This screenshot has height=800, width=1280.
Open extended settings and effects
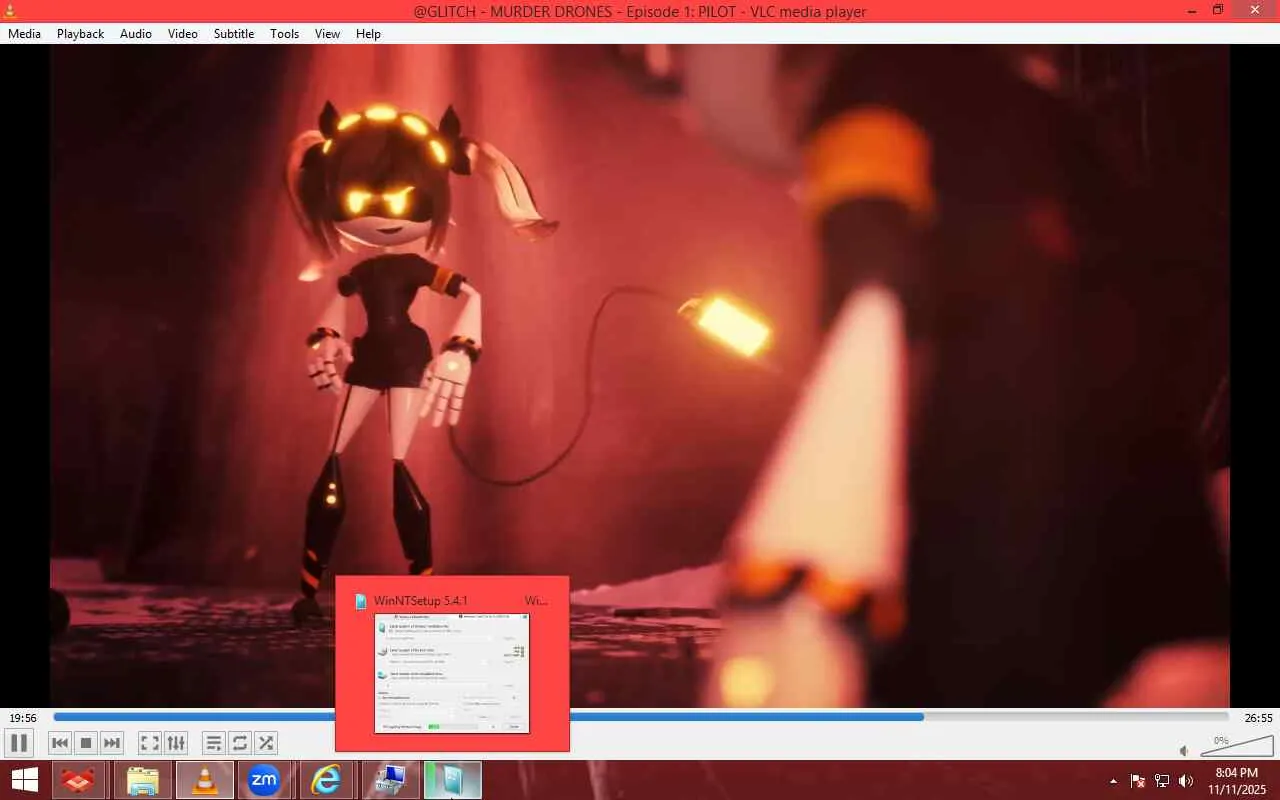coord(176,743)
